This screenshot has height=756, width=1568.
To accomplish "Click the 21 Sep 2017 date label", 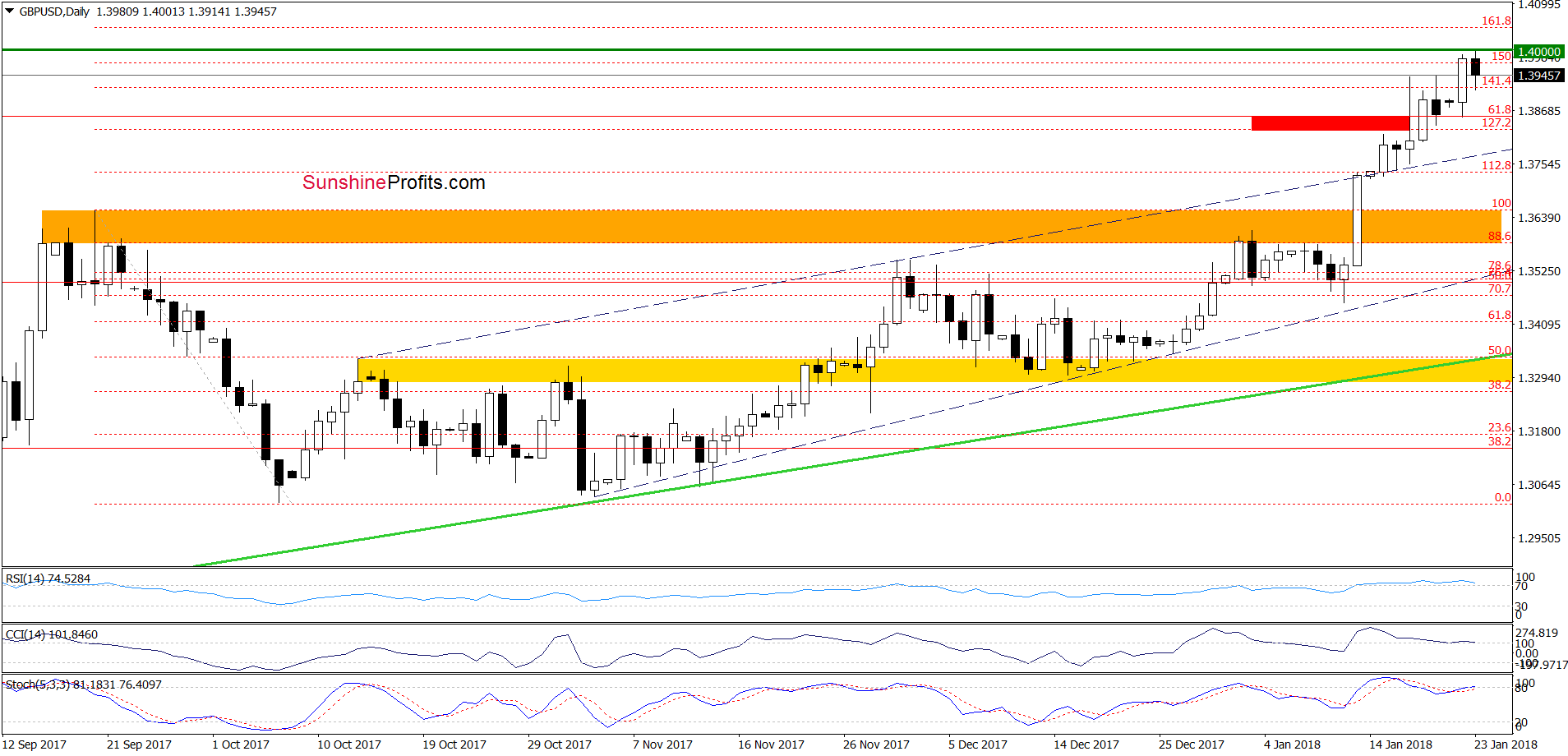I will tap(139, 744).
